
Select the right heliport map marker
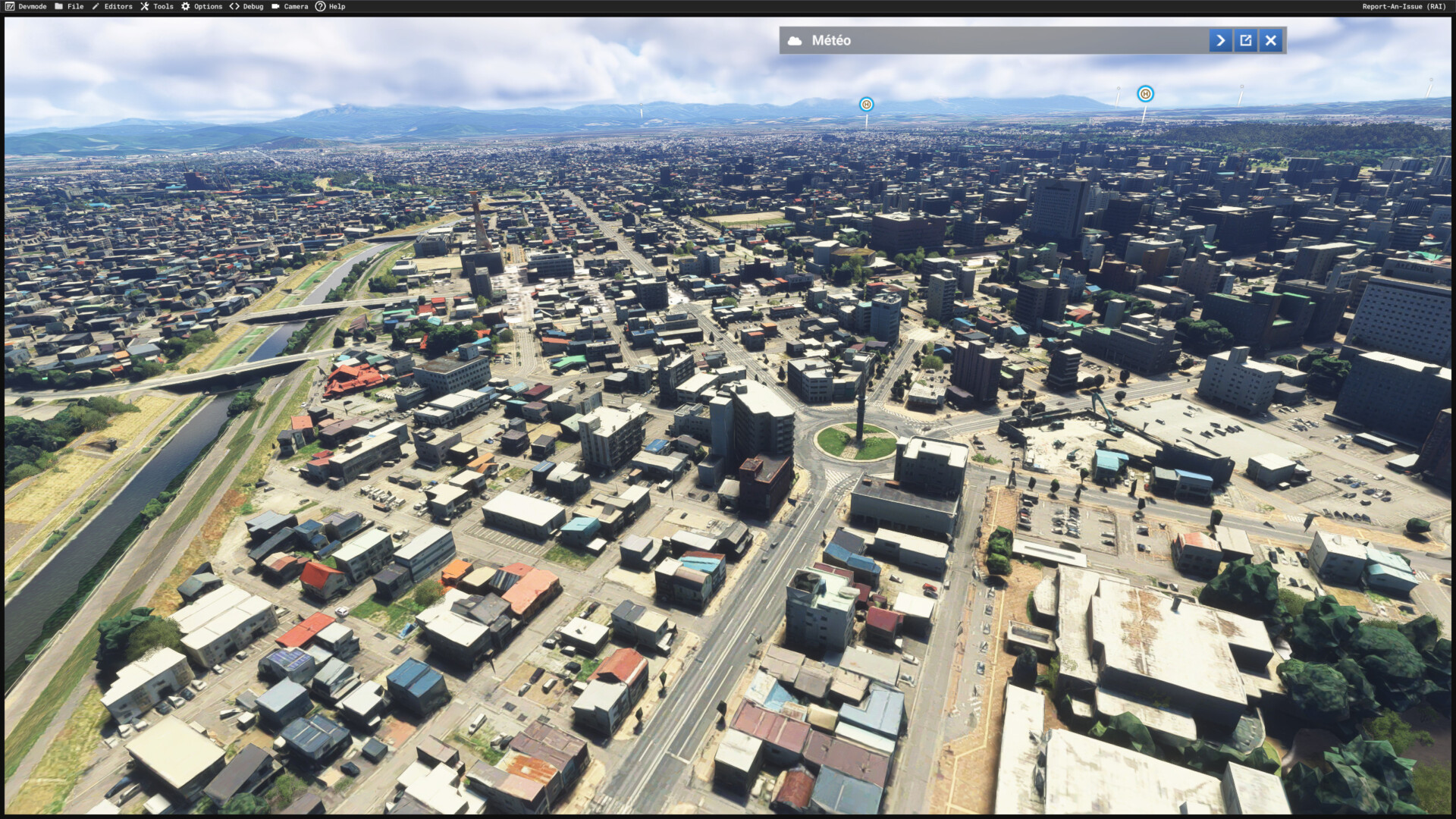coord(1145,93)
